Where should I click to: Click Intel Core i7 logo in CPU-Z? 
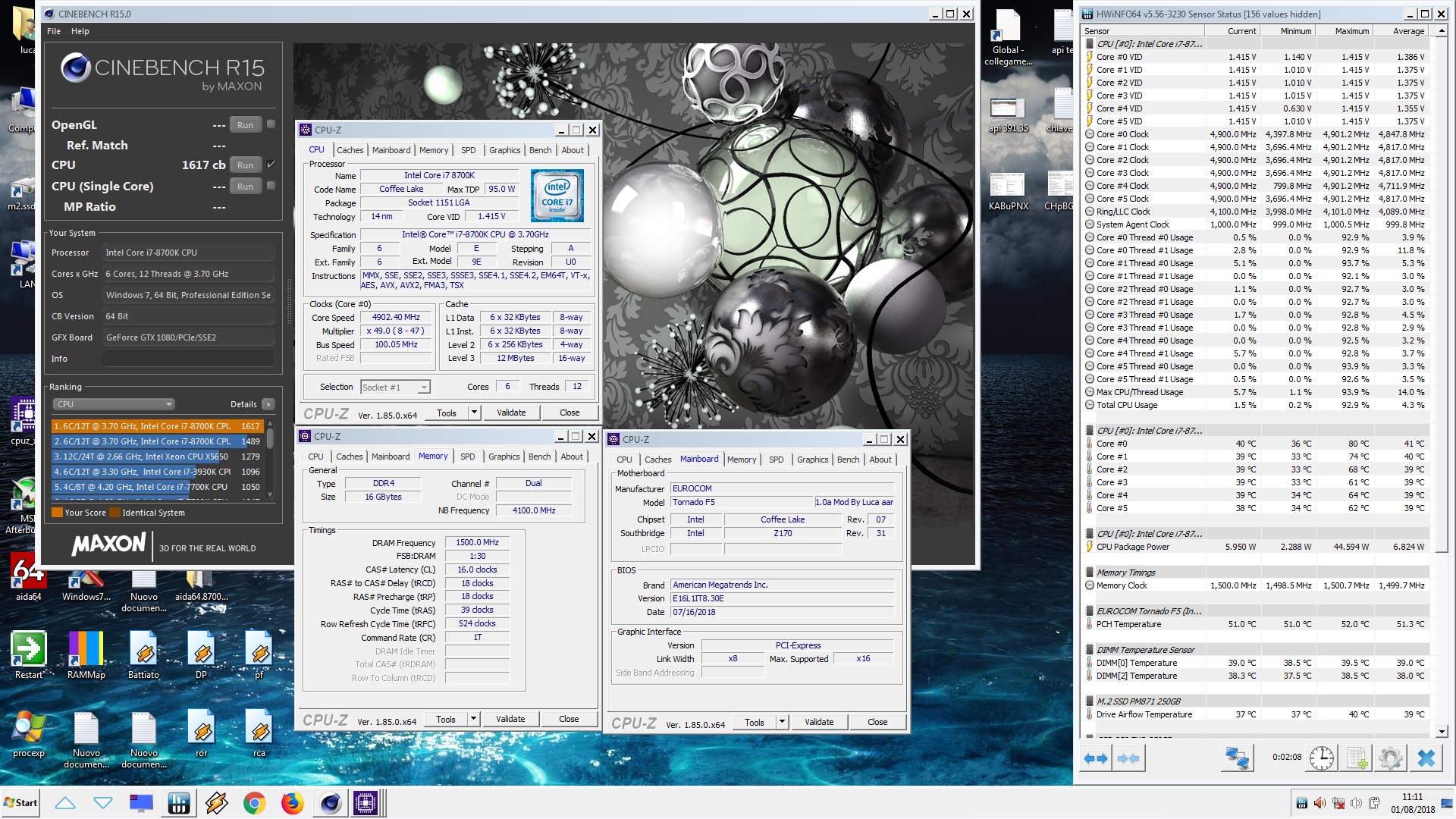557,196
